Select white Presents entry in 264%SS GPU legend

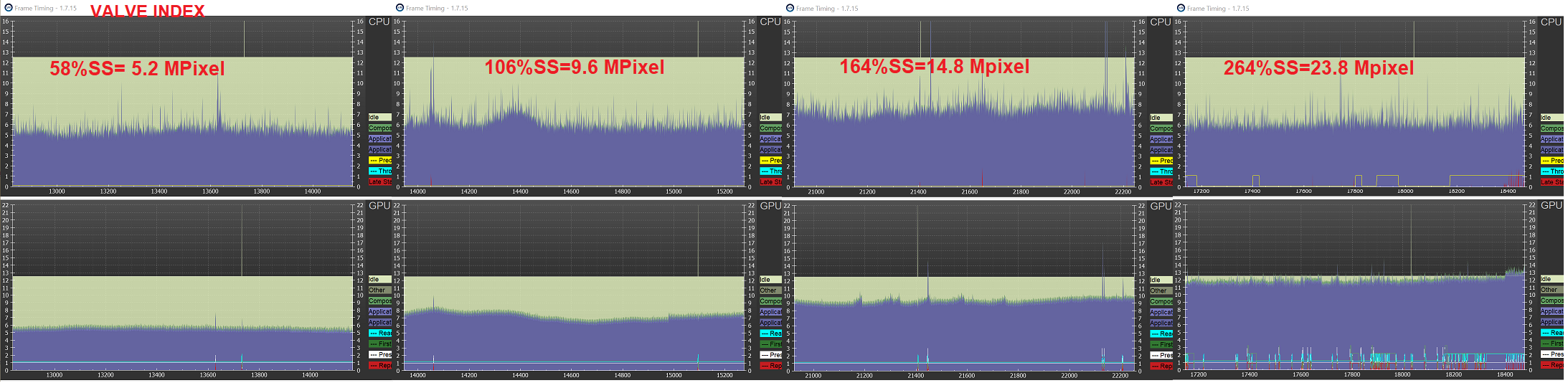[x=1552, y=354]
